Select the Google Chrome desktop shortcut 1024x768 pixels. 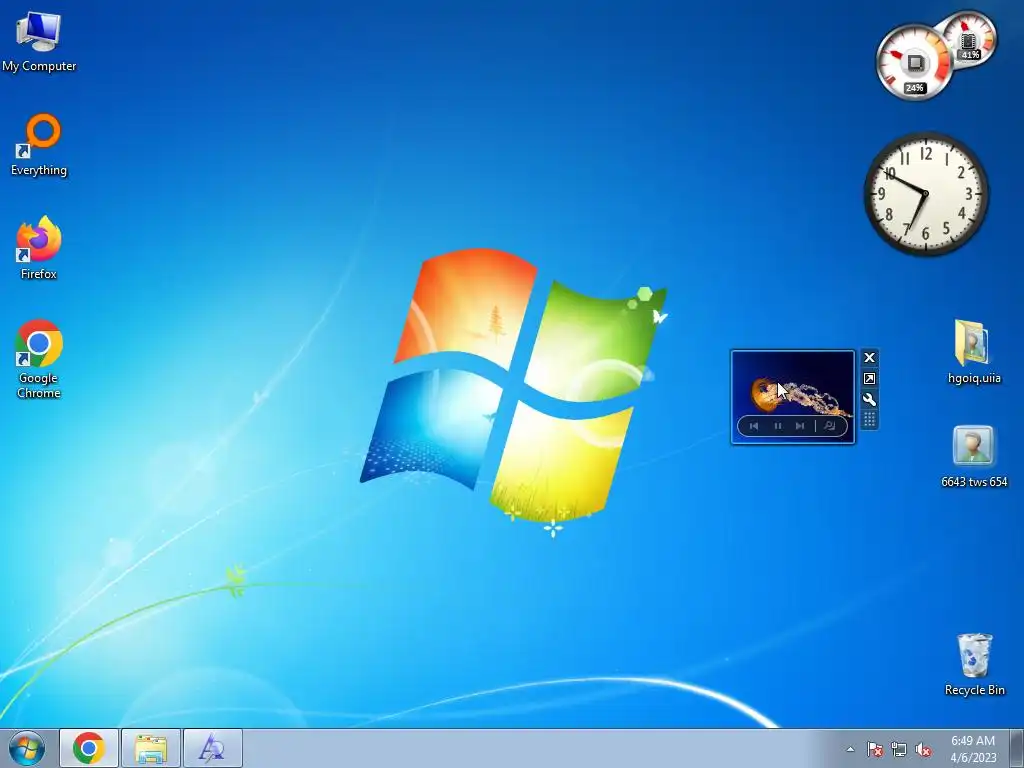pos(39,358)
